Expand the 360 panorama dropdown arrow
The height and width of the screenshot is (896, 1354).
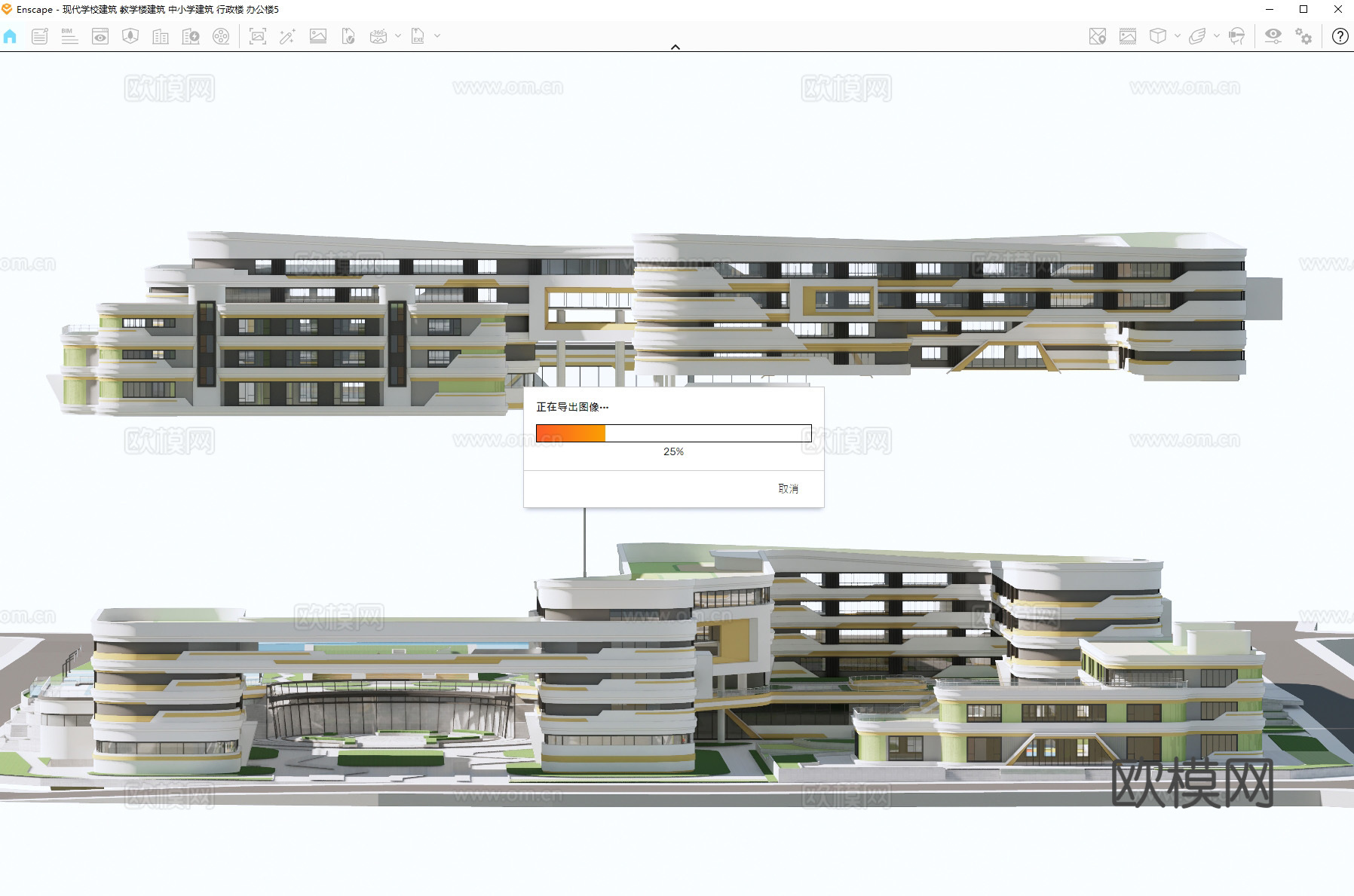[398, 36]
